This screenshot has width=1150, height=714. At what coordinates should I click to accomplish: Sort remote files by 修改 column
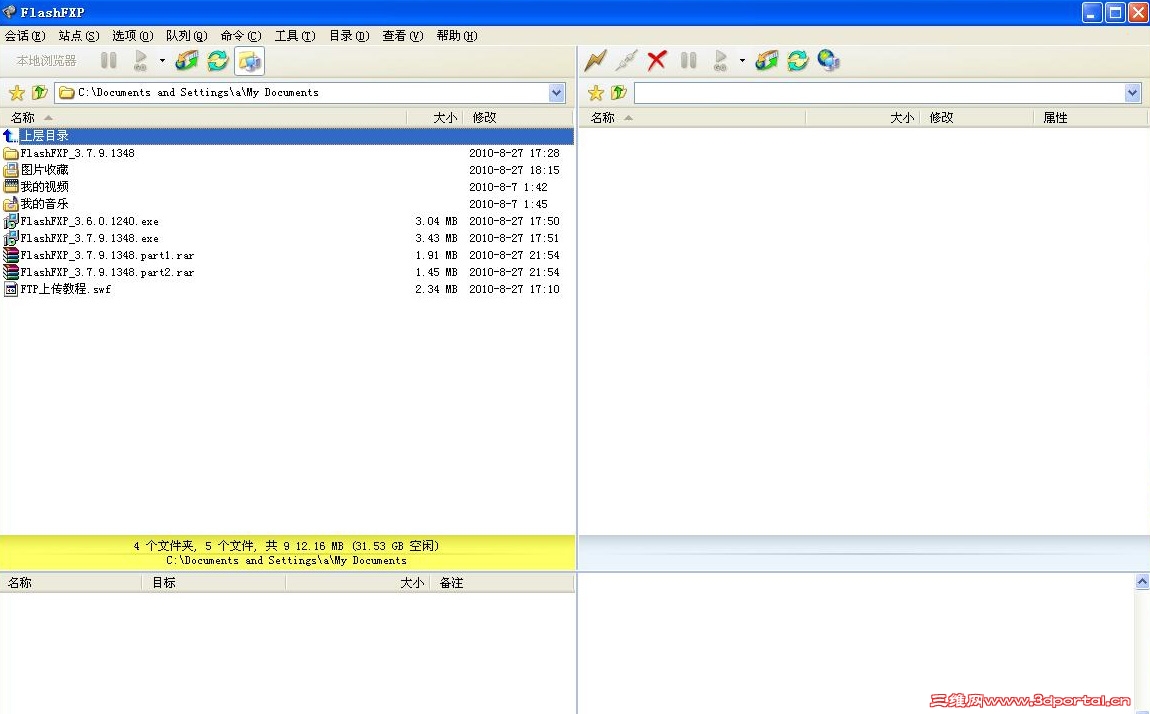coord(976,117)
